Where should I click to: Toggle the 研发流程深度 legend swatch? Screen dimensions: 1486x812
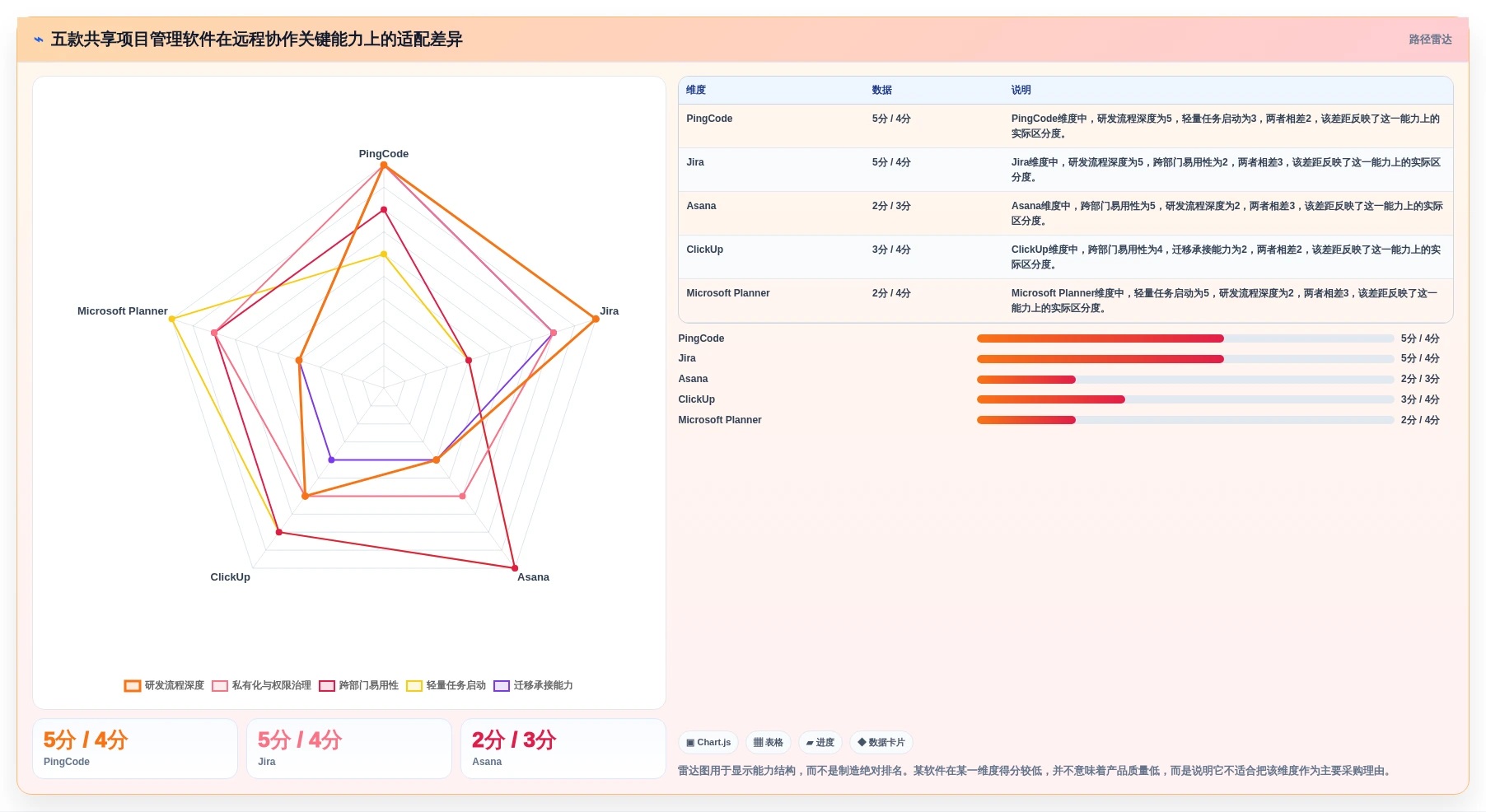(x=133, y=686)
